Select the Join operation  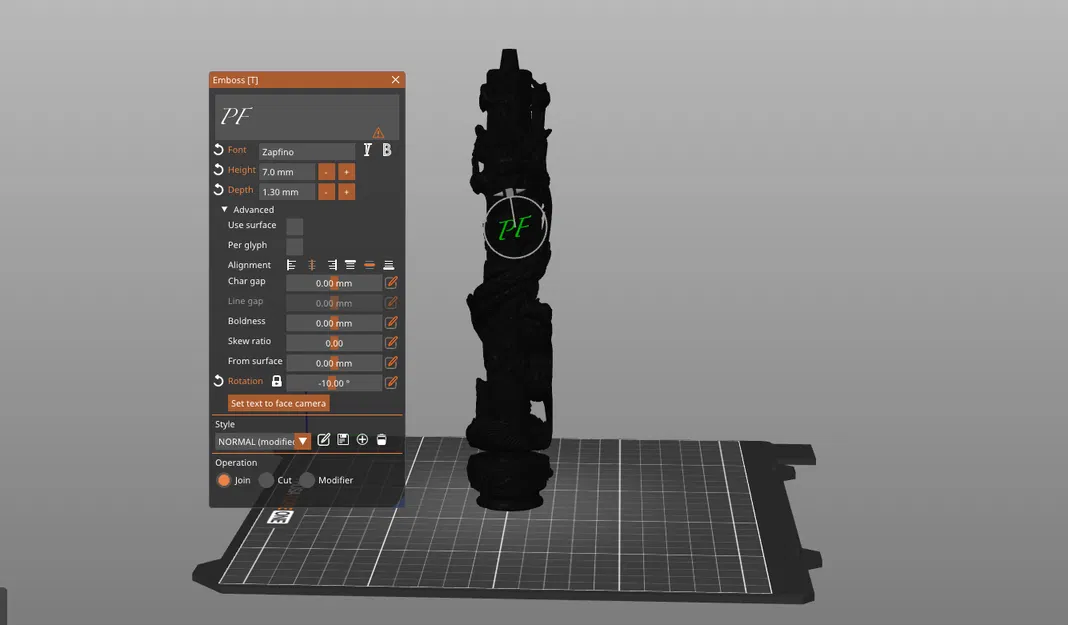point(223,480)
